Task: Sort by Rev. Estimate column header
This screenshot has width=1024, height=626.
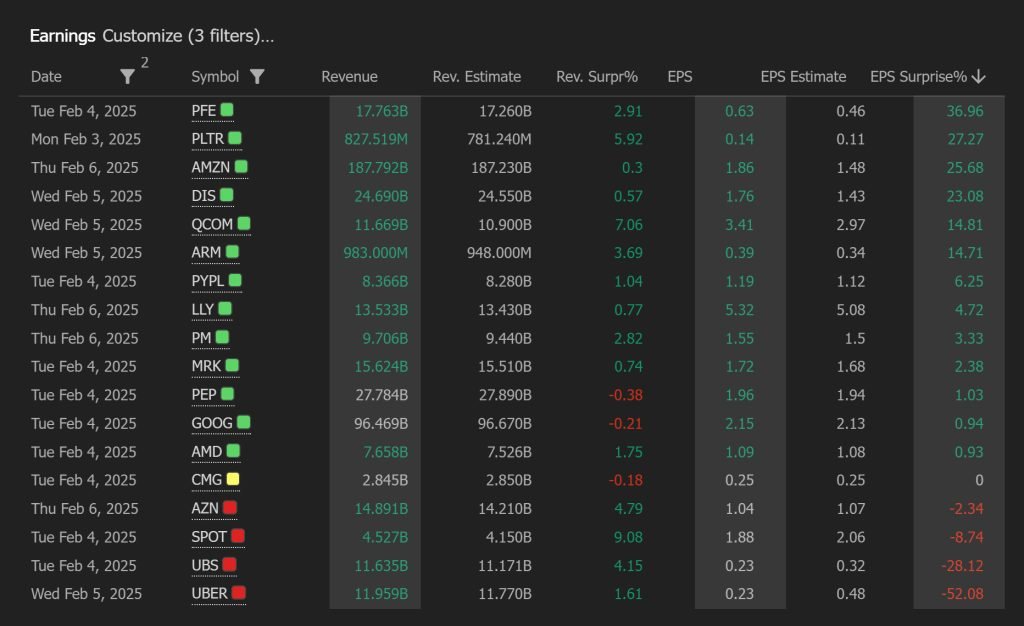Action: (477, 77)
